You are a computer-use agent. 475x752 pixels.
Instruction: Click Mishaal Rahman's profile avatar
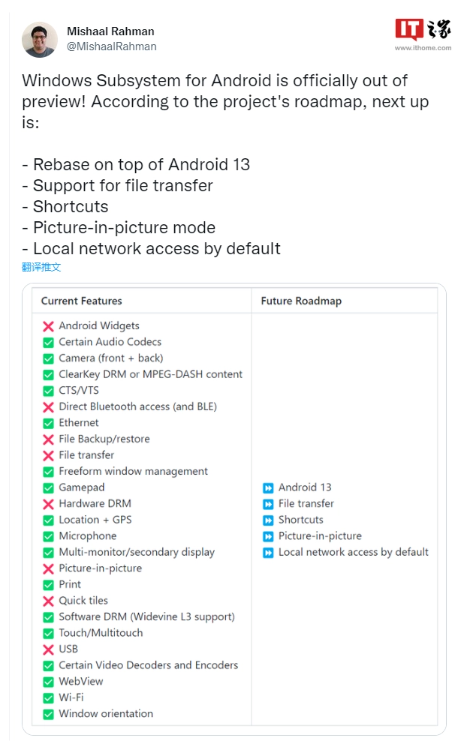pyautogui.click(x=39, y=40)
